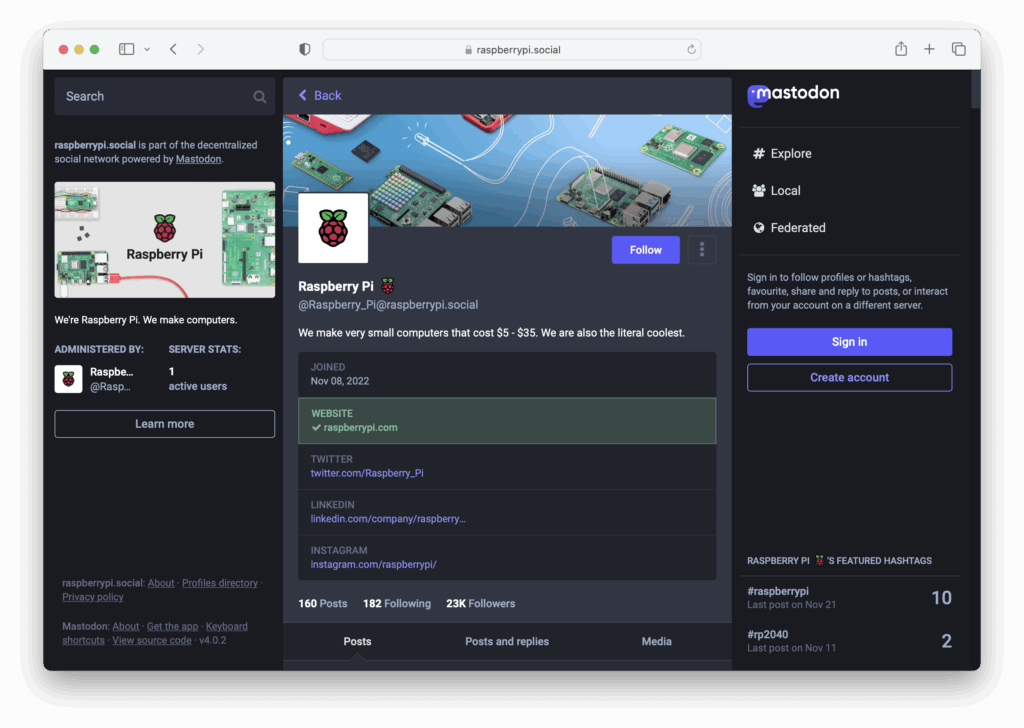The width and height of the screenshot is (1024, 728).
Task: Reload the page with the refresh arrow
Action: point(690,48)
